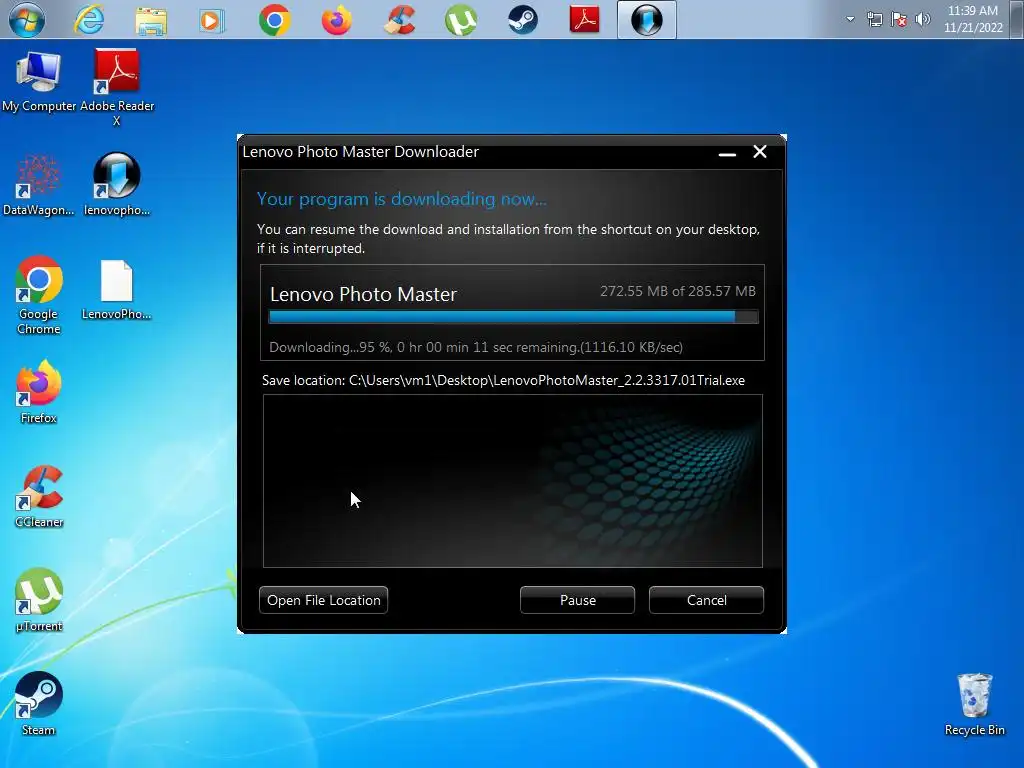Click the 'Your program is downloading now...' heading
Image resolution: width=1024 pixels, height=768 pixels.
[x=402, y=199]
